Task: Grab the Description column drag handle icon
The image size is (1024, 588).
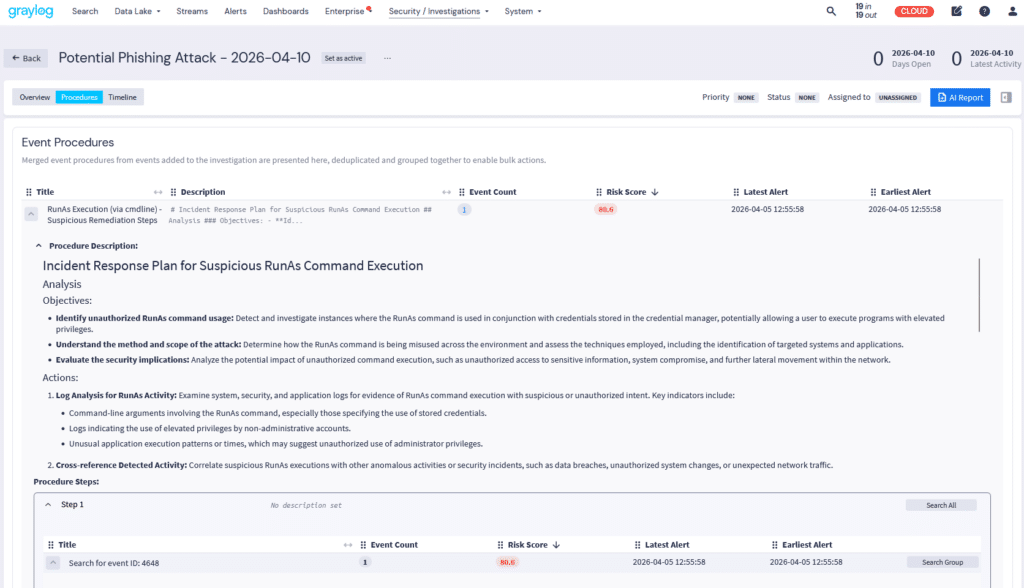Action: [x=173, y=192]
